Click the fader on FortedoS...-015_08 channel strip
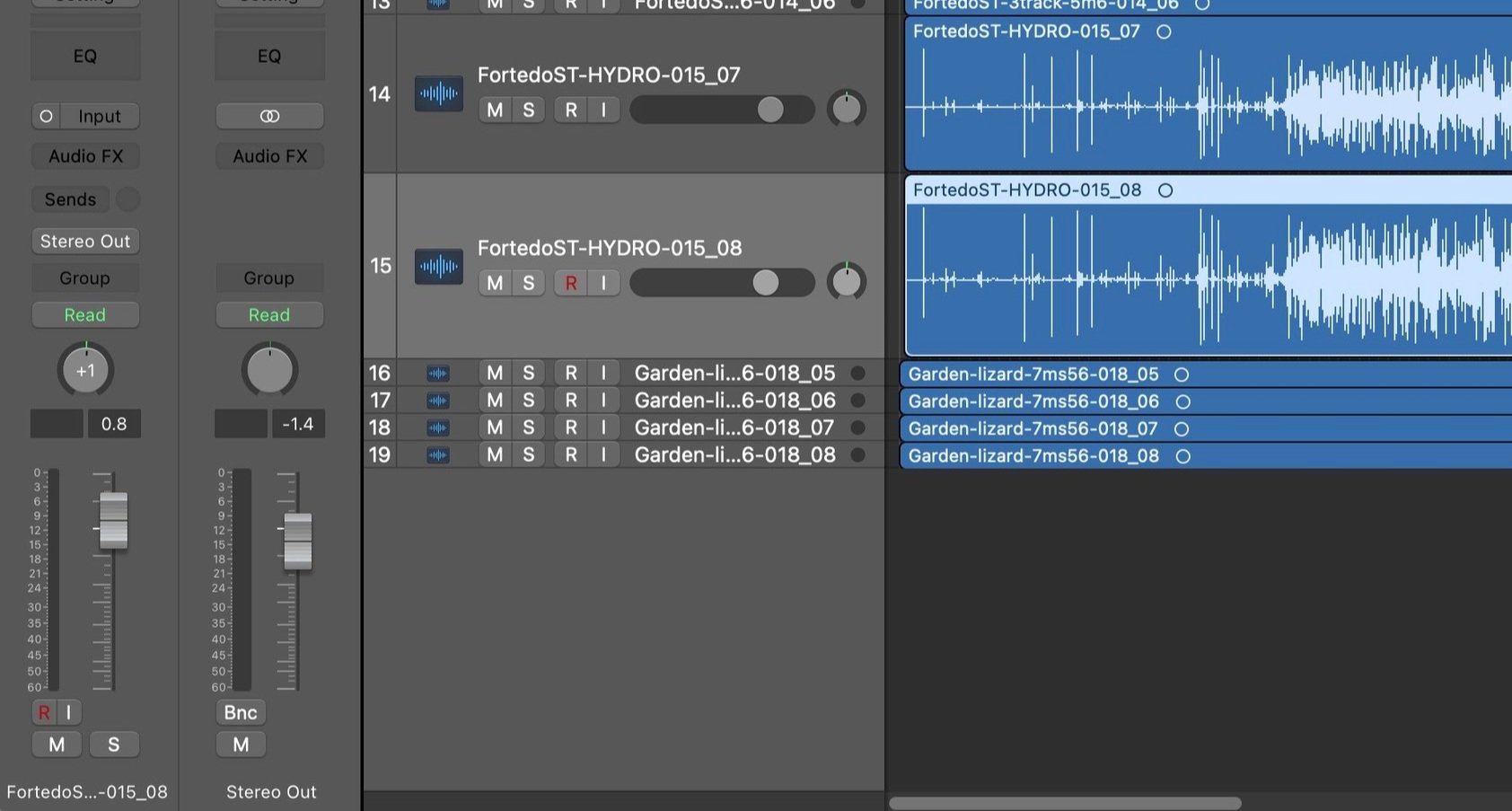 pos(113,520)
